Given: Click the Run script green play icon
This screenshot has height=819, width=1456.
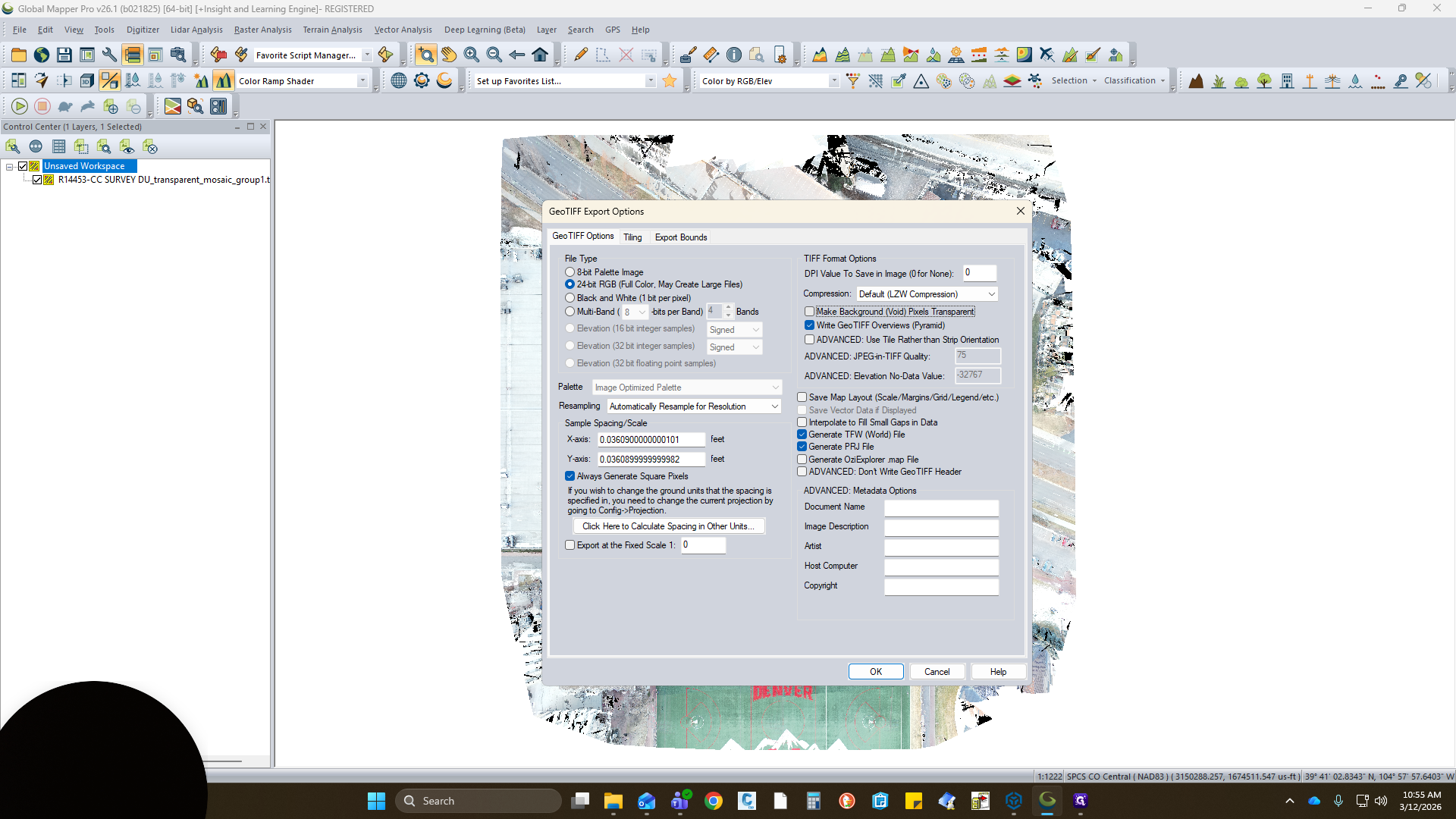Looking at the screenshot, I should coord(20,106).
